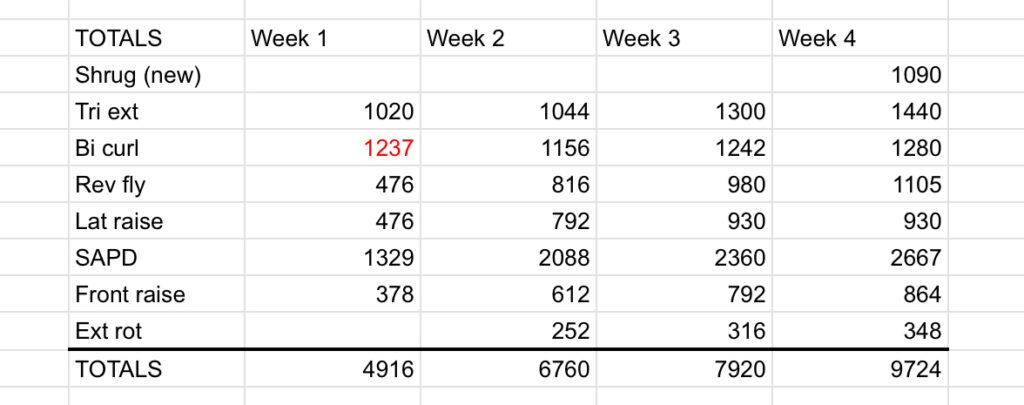
Task: Select the Week 4 total 9724
Action: pyautogui.click(x=917, y=369)
